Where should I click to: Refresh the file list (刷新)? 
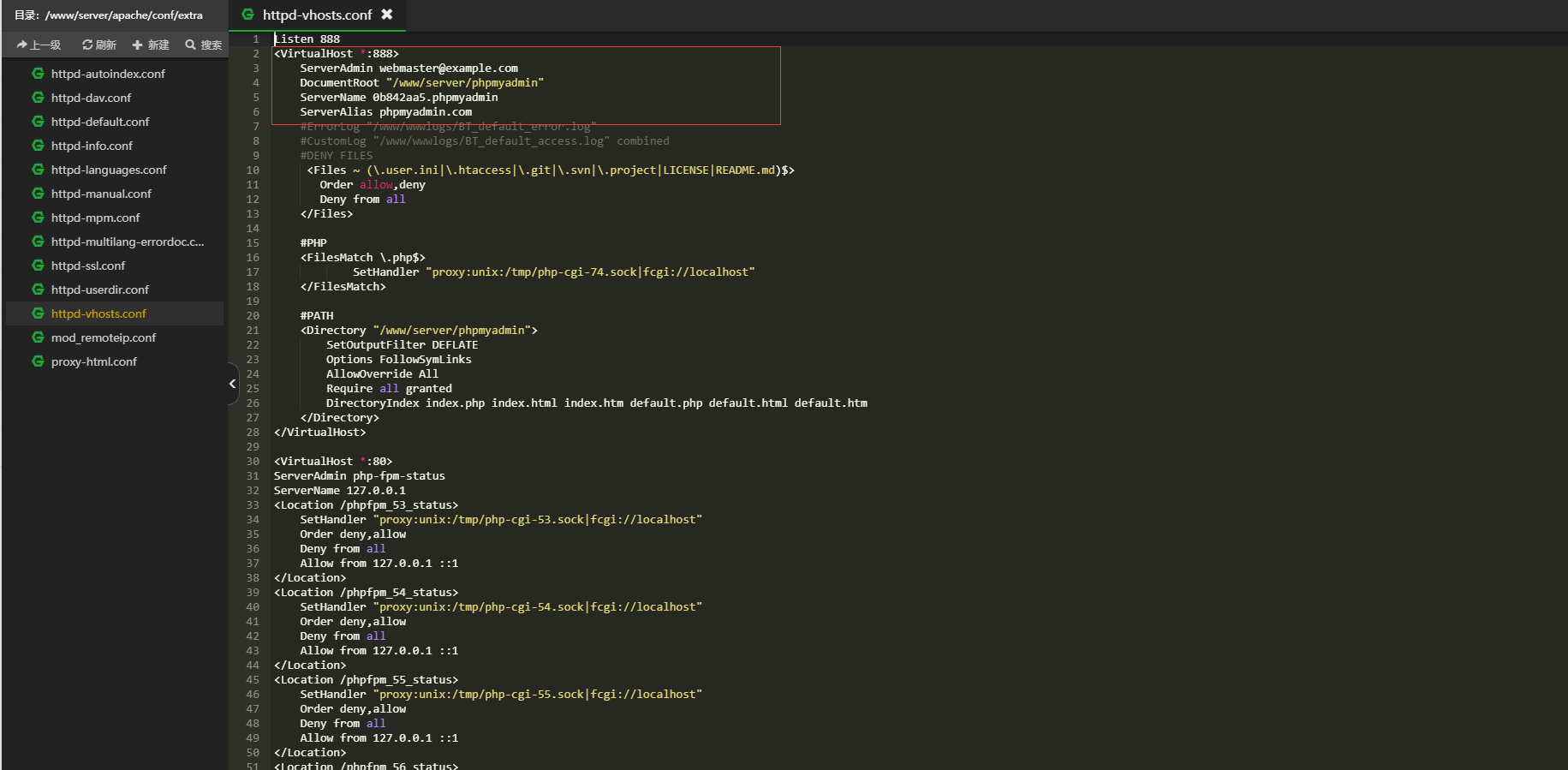click(x=99, y=45)
